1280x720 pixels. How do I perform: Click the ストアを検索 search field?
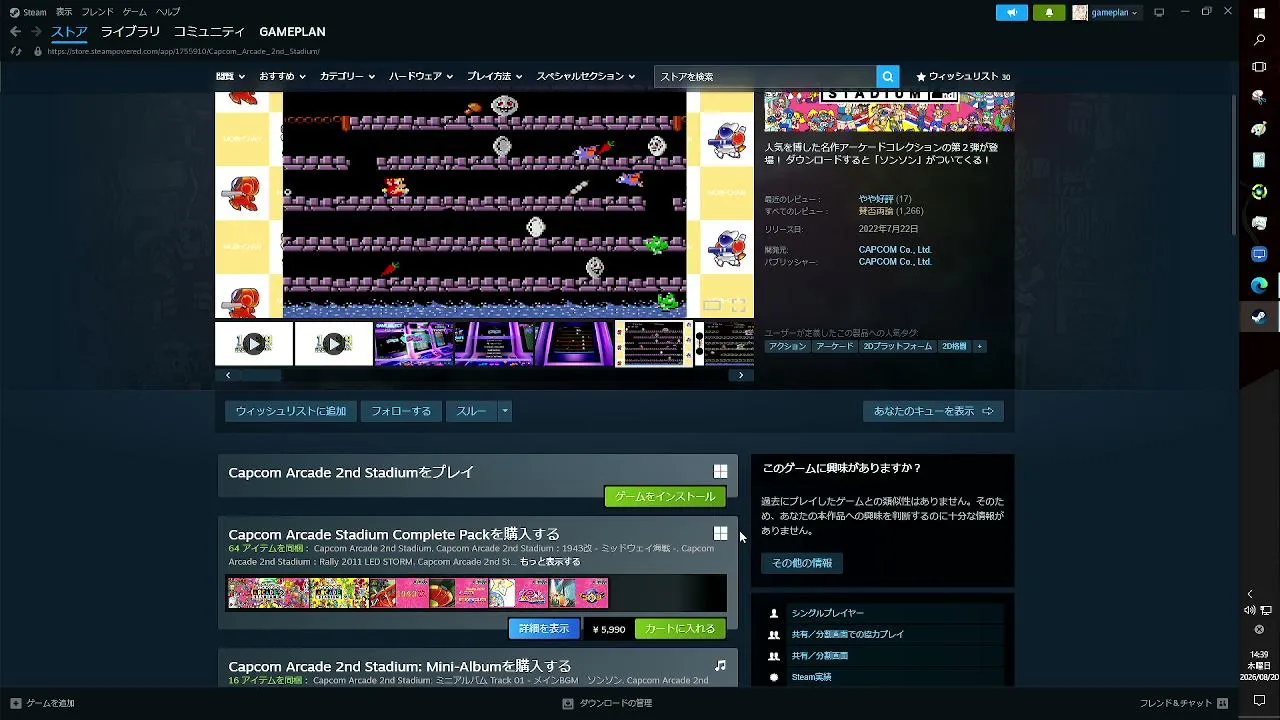point(765,76)
